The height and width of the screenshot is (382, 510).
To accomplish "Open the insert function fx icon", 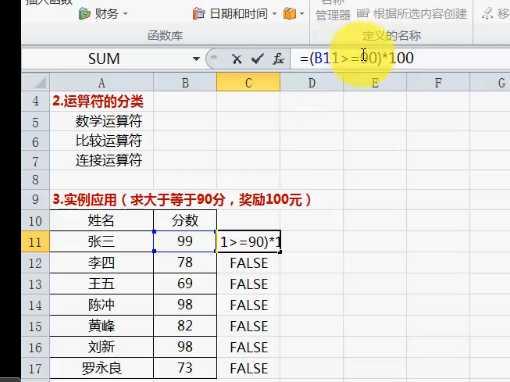I will coord(278,59).
